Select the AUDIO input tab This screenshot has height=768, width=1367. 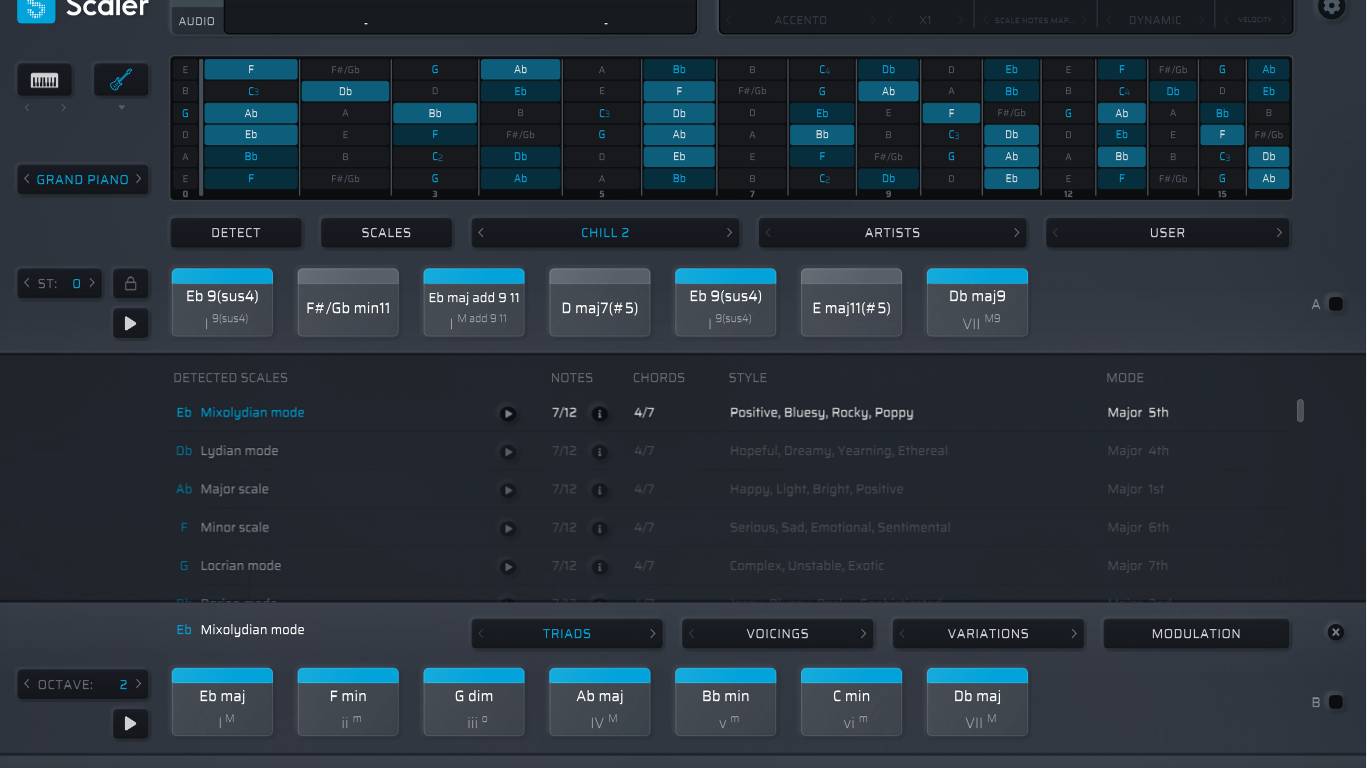197,21
